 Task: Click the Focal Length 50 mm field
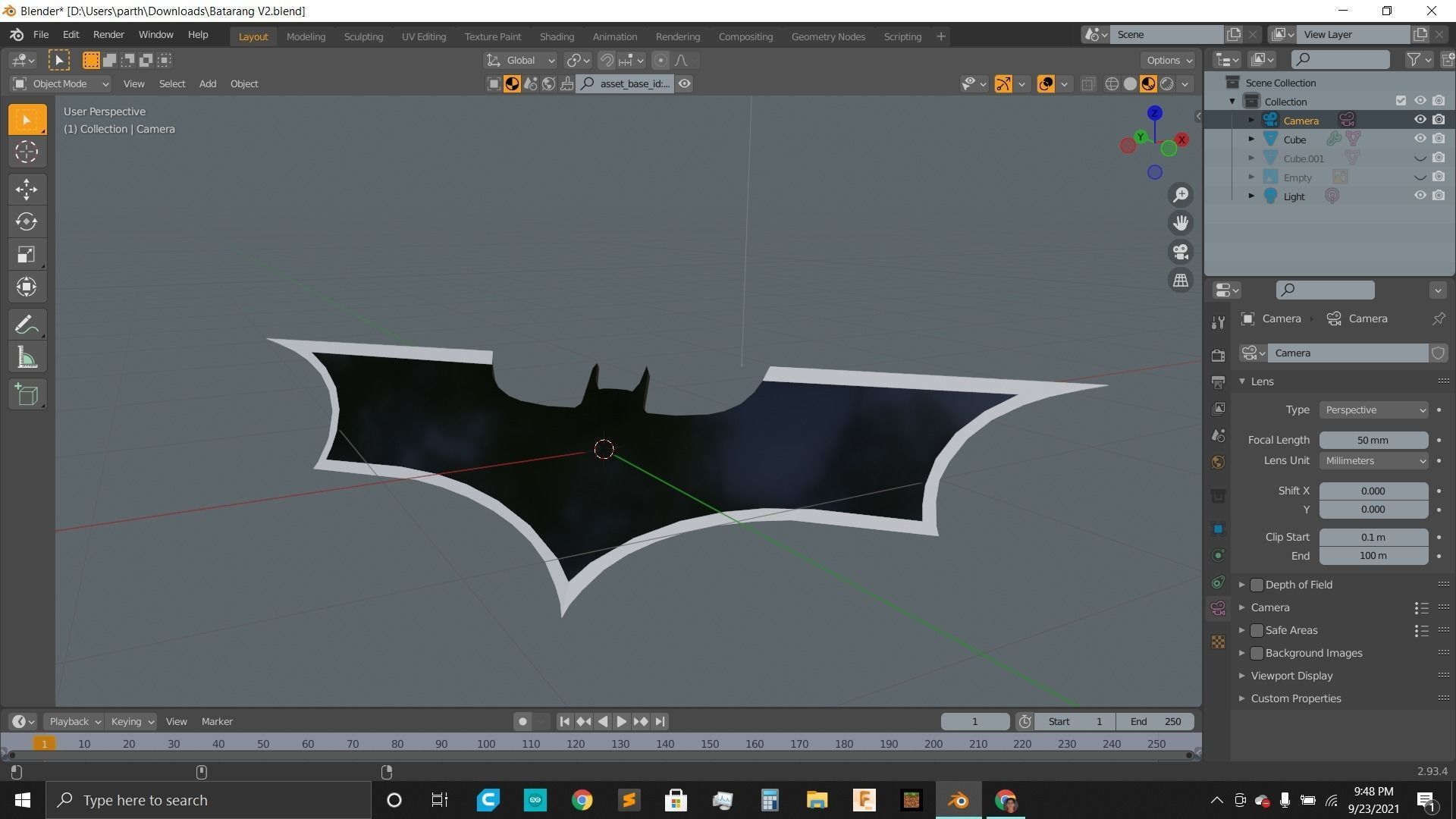(1373, 441)
